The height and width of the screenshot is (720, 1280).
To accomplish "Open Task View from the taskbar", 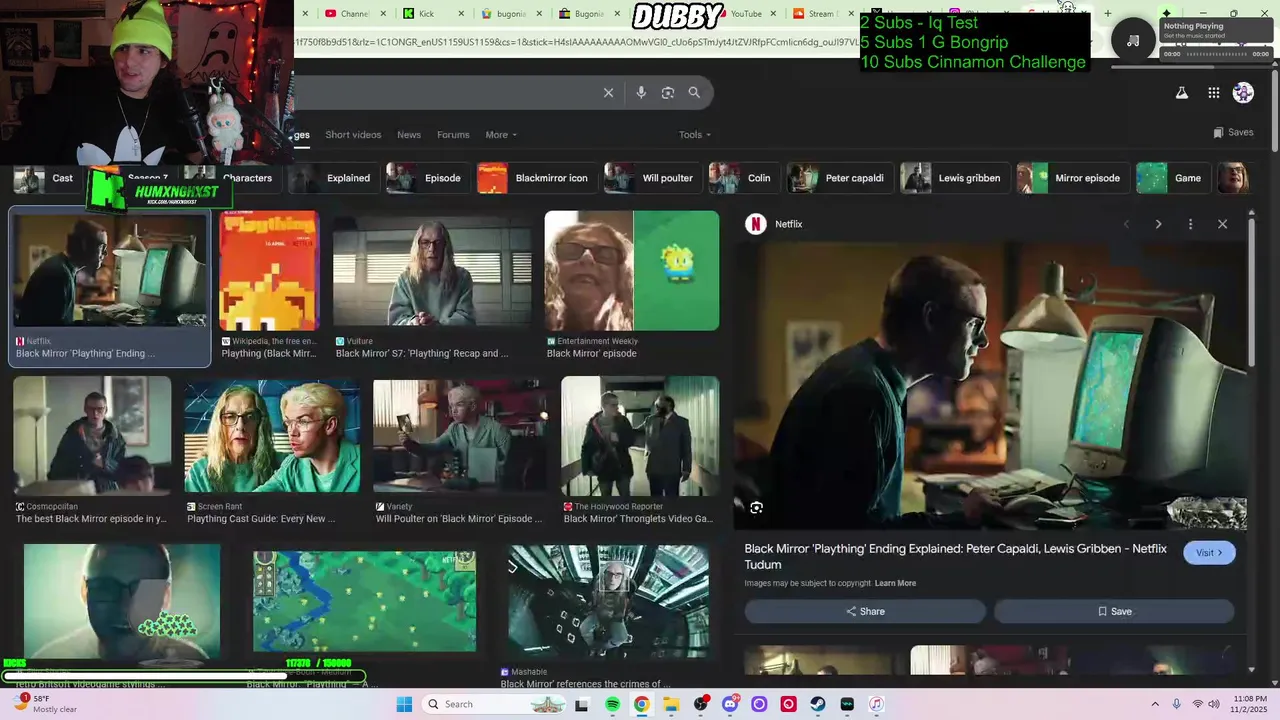I will point(581,705).
